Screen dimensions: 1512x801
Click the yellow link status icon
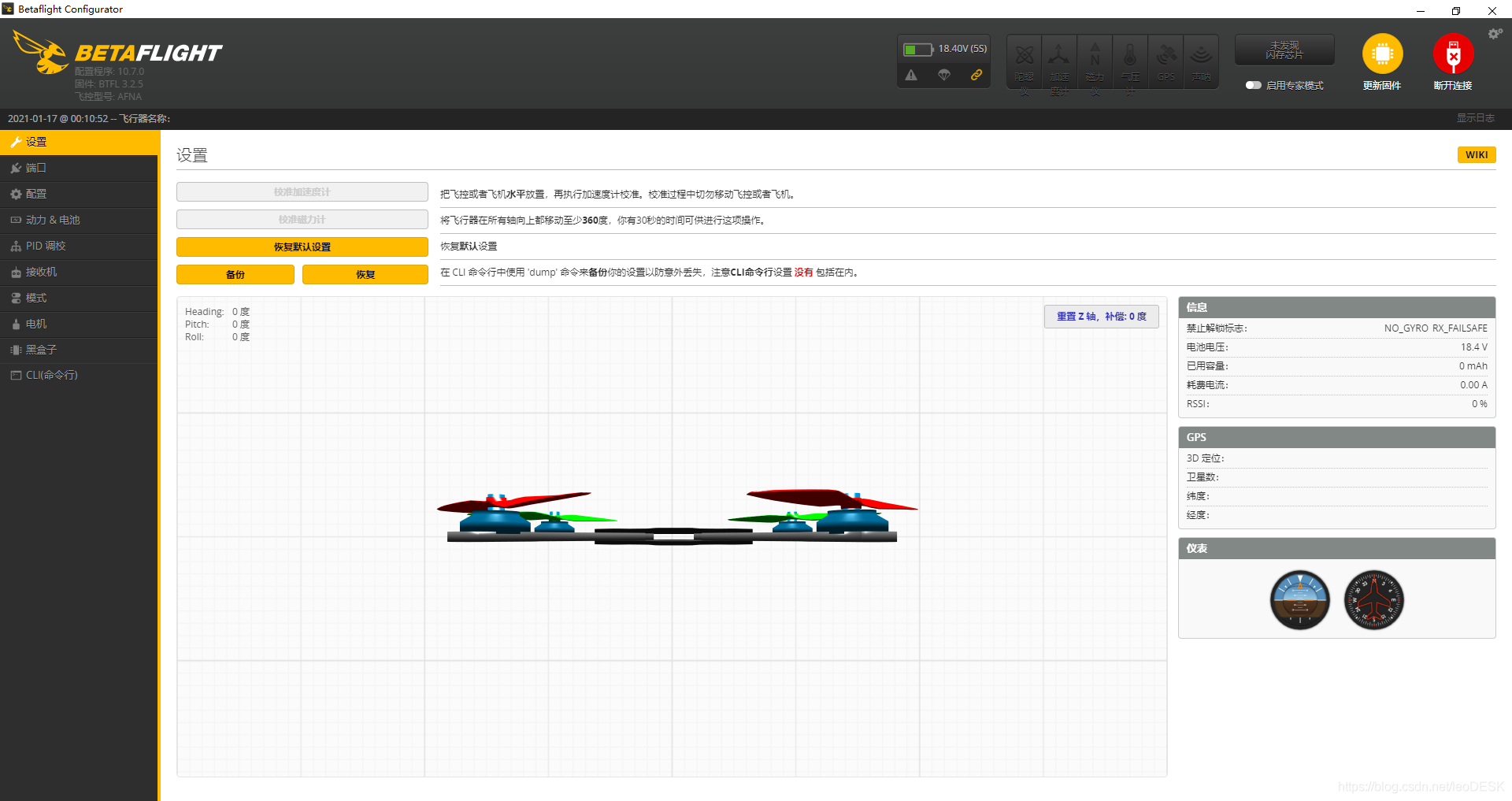[976, 75]
